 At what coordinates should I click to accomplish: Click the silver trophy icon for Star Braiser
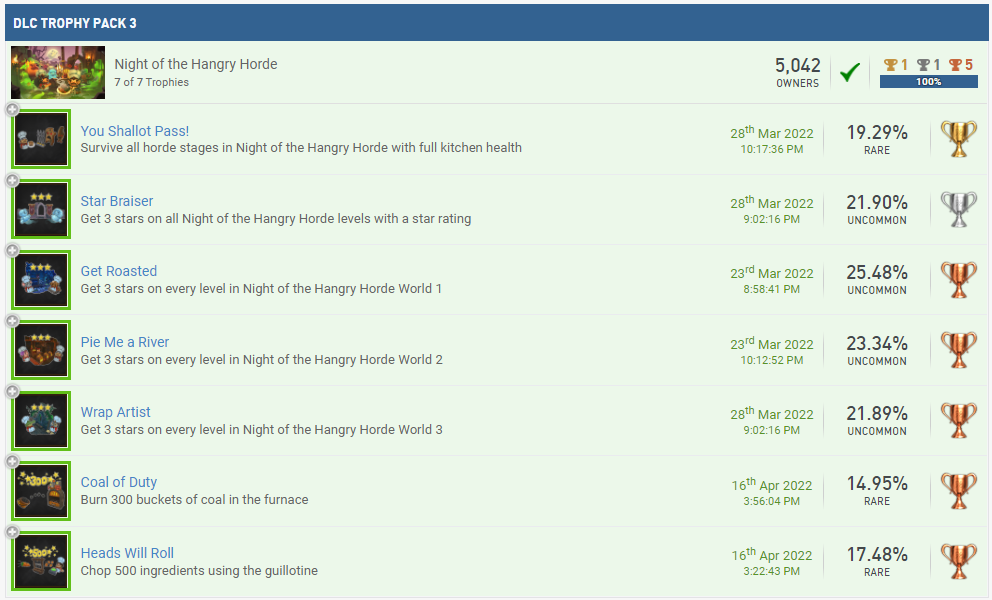(x=958, y=209)
